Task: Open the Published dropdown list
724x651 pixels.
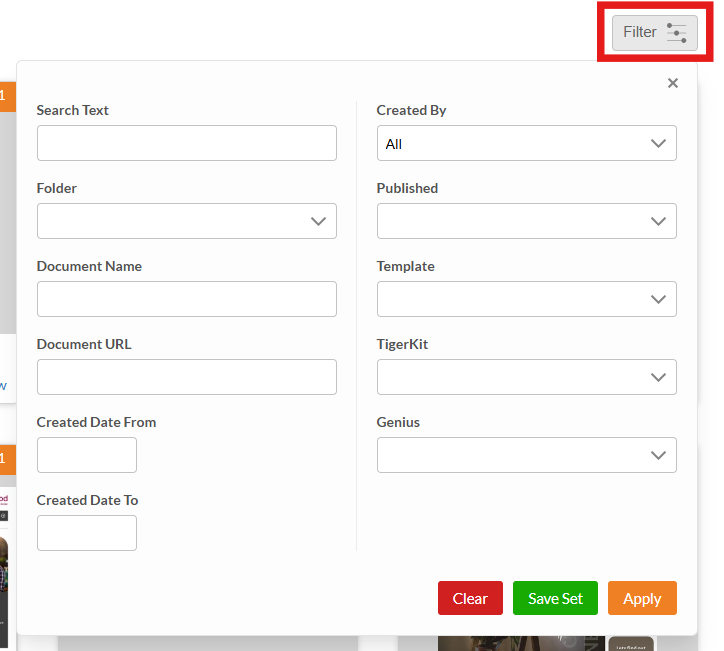Action: [x=526, y=221]
